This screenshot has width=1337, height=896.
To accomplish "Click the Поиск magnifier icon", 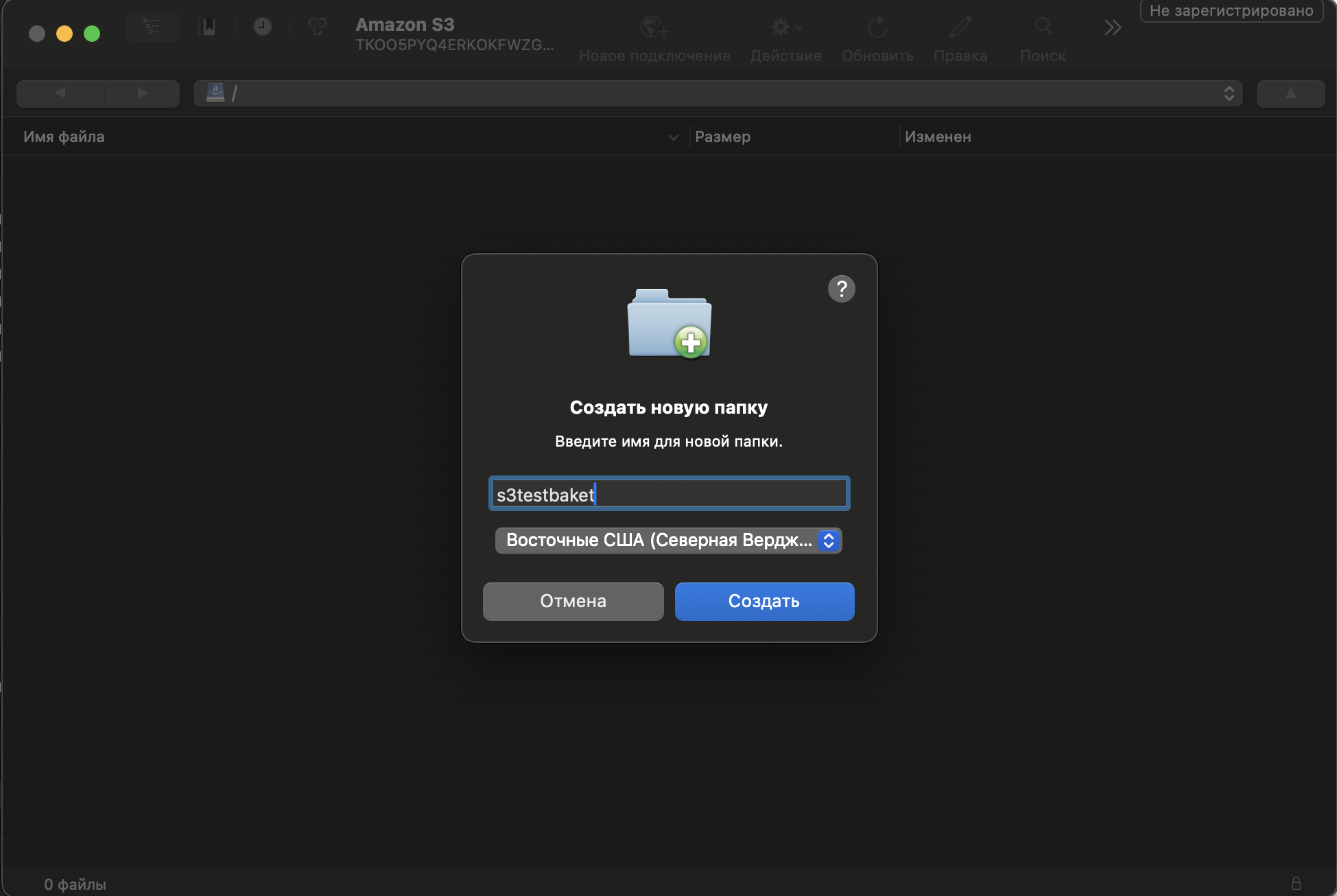I will point(1043,27).
